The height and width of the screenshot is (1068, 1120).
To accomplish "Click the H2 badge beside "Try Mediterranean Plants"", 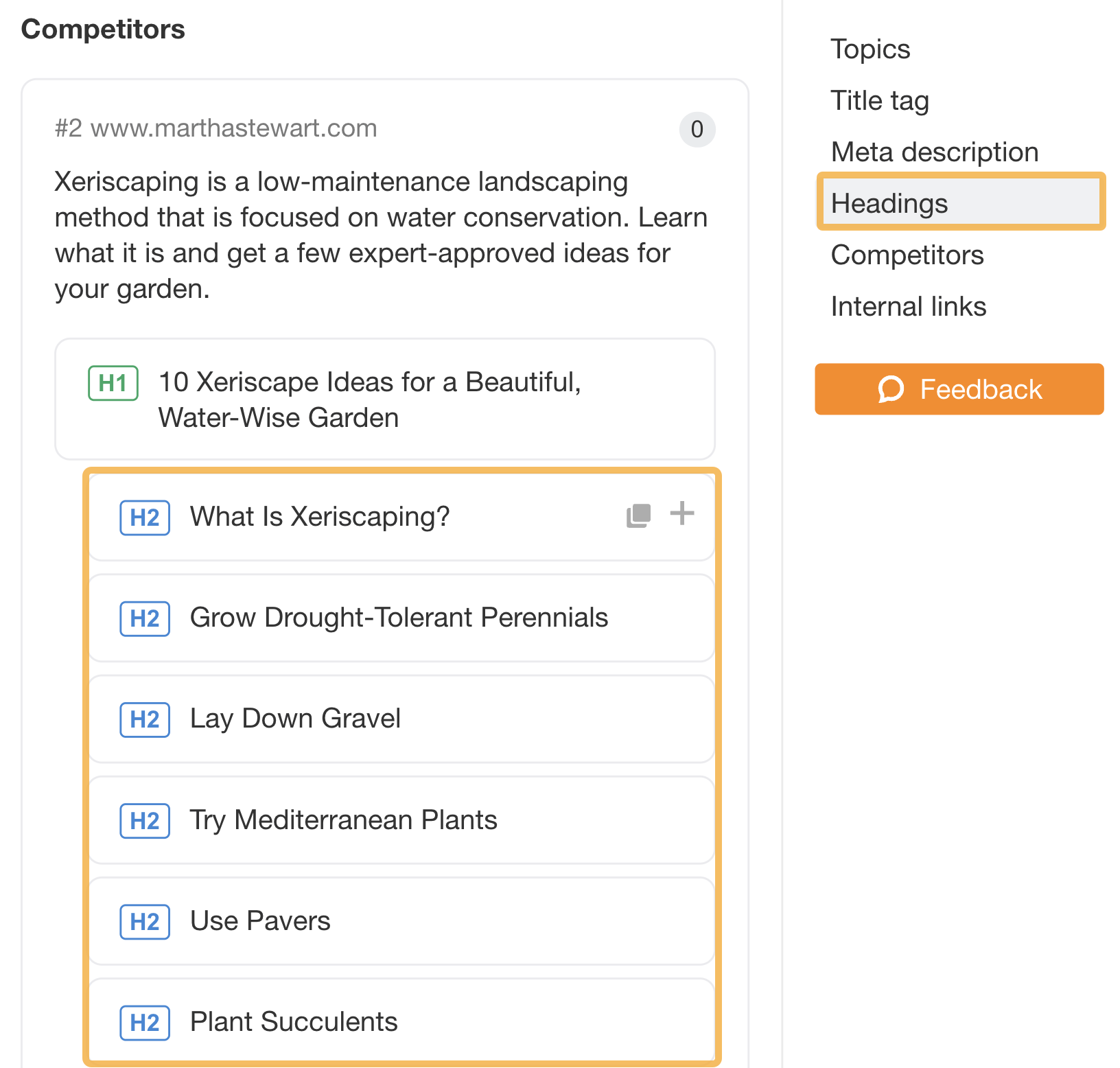I will [x=145, y=821].
